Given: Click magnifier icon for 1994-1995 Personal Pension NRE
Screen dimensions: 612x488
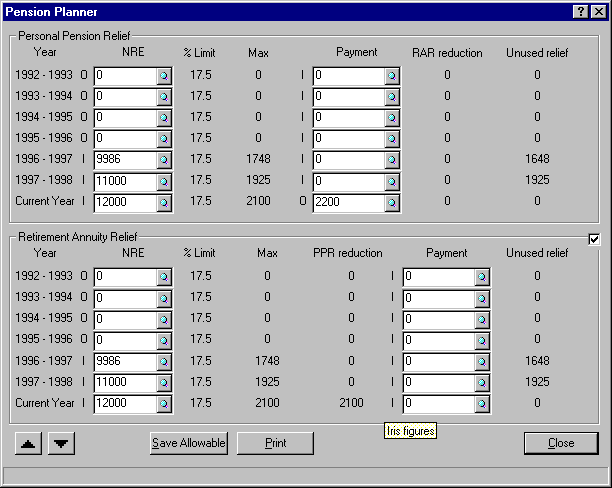Looking at the screenshot, I should 164,118.
